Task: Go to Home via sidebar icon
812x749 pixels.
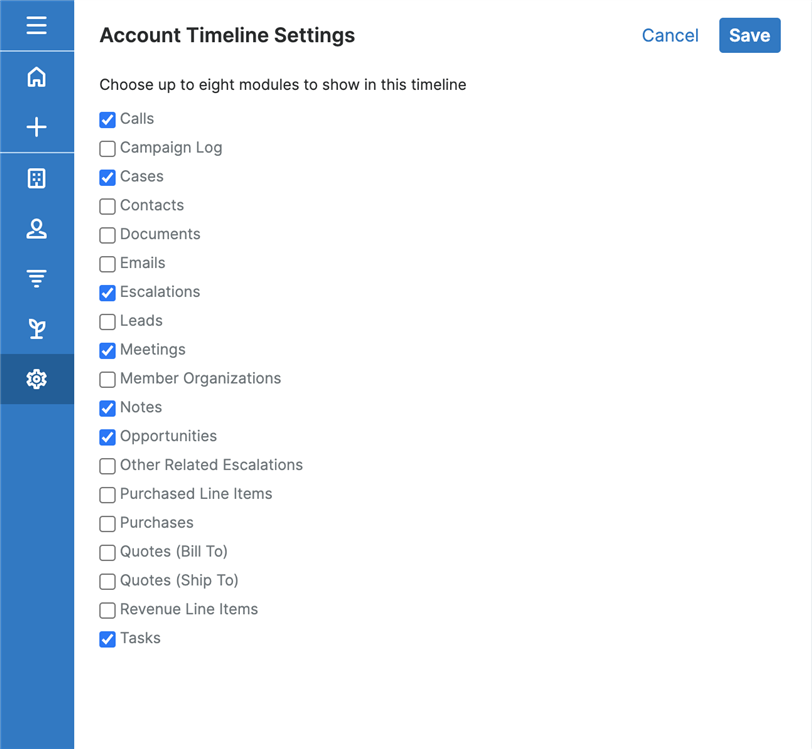Action: (x=37, y=77)
